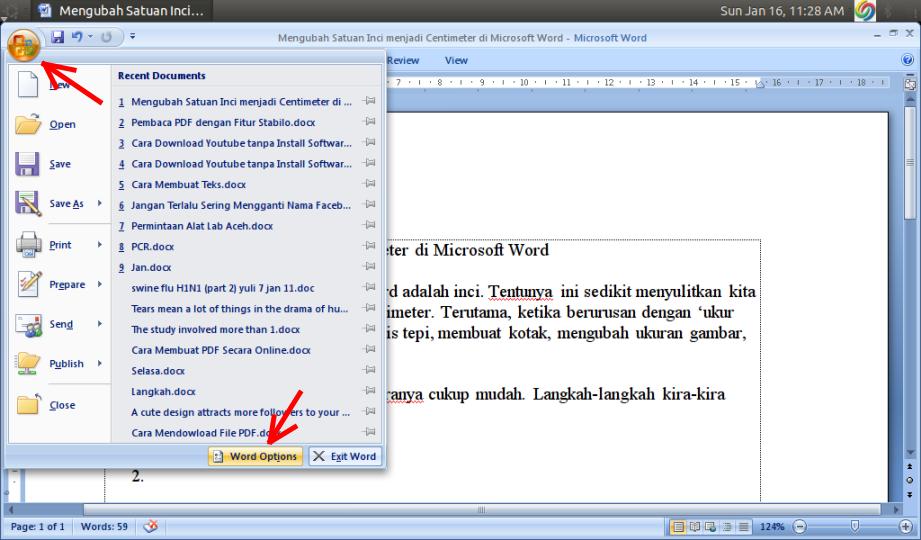
Task: Select the View ribbon tab
Action: click(456, 60)
